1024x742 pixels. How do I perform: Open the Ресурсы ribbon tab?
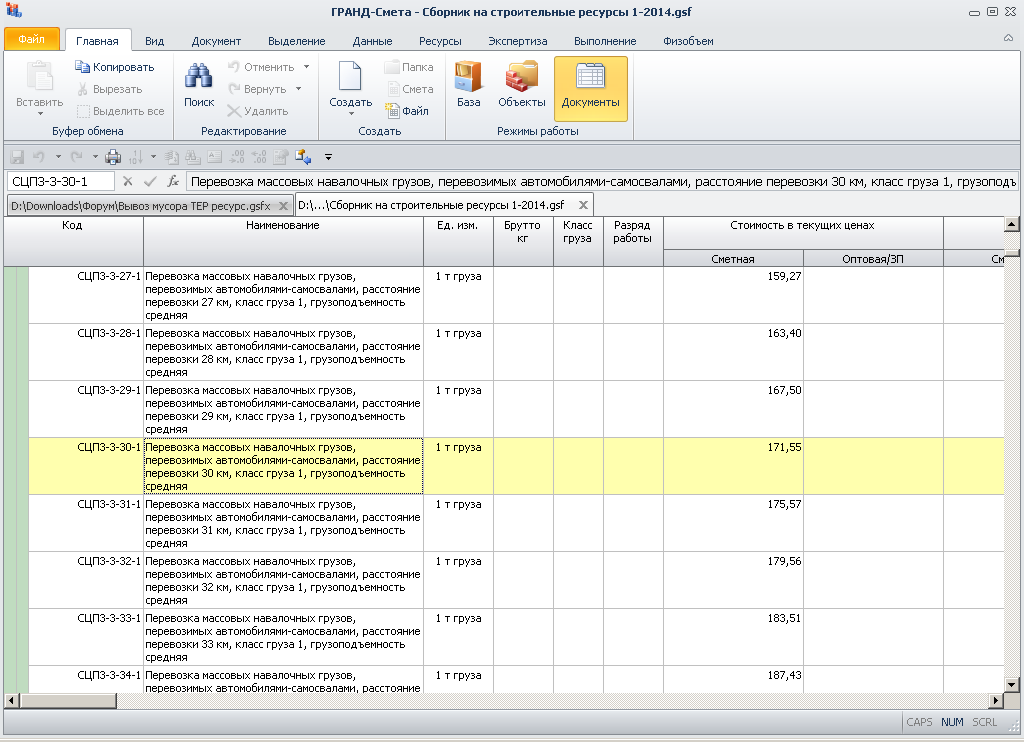(440, 41)
